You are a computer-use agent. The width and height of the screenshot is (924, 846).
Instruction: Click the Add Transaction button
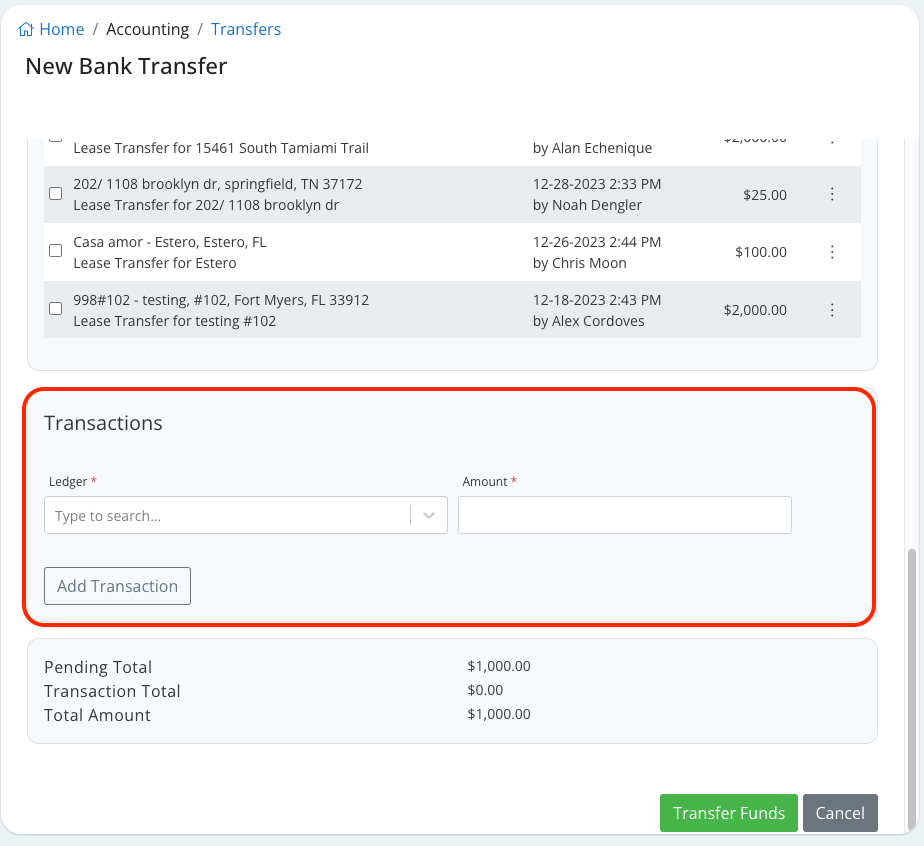pos(117,586)
